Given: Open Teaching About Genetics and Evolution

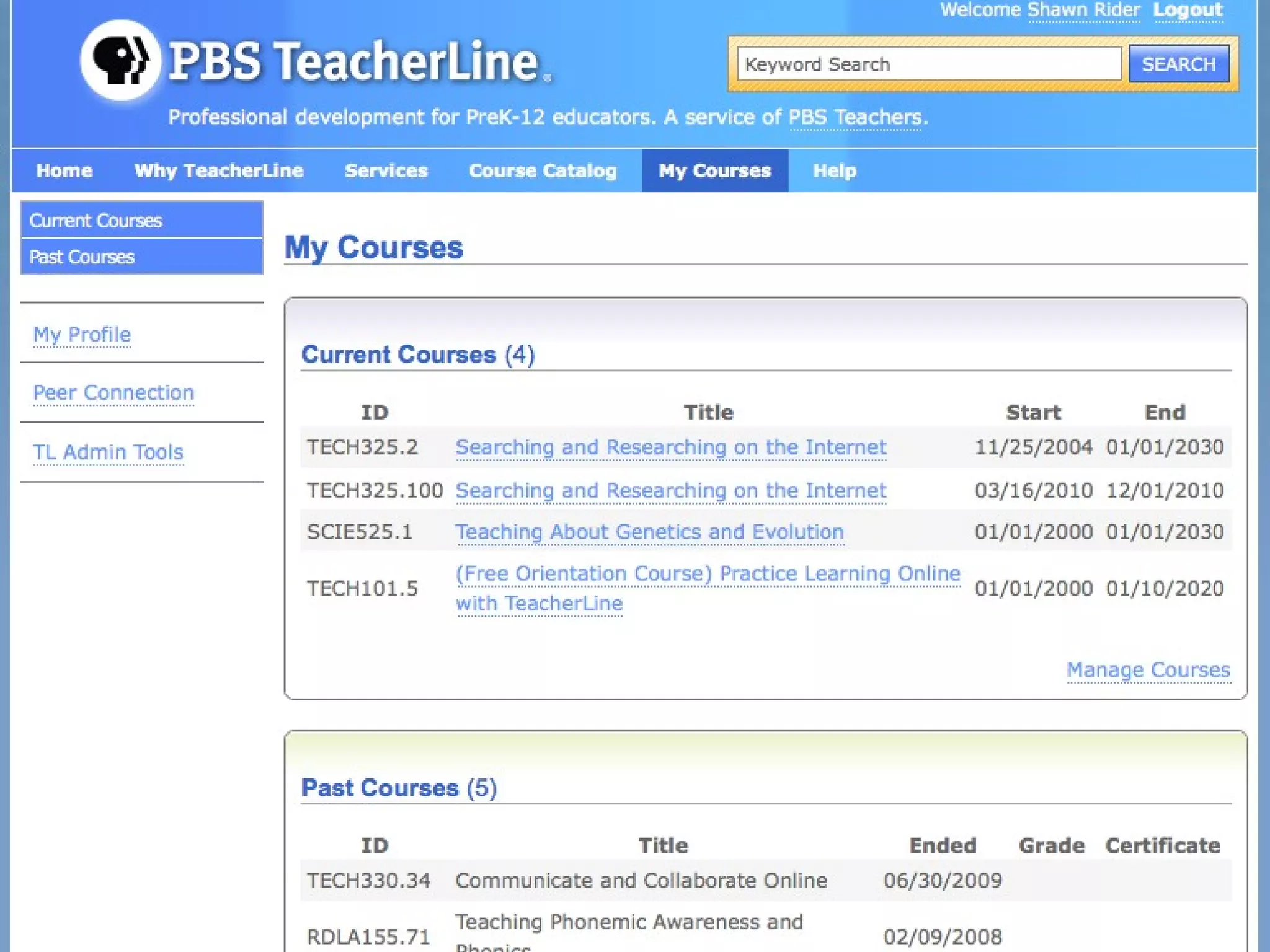Looking at the screenshot, I should pyautogui.click(x=649, y=532).
